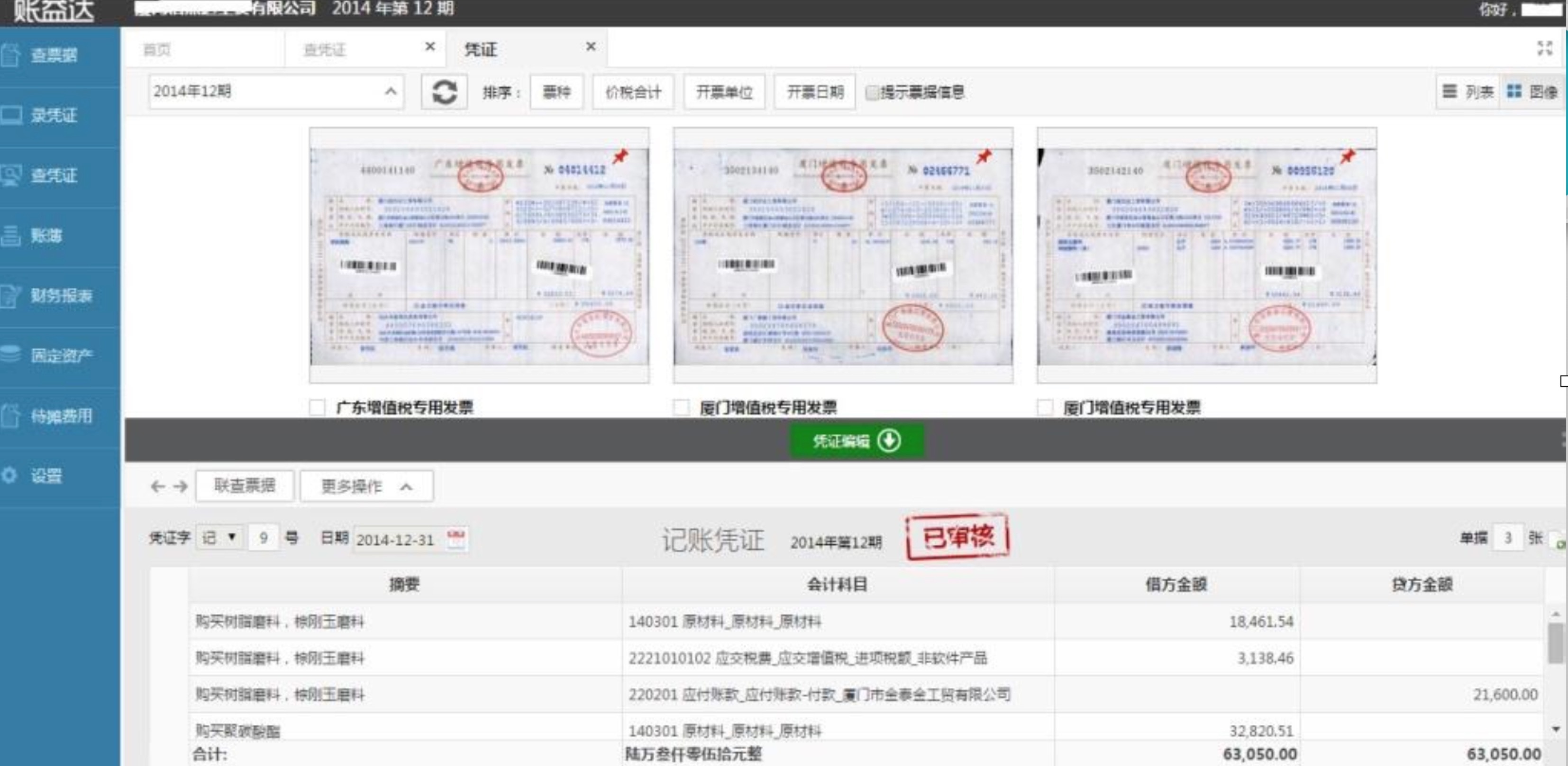Viewport: 1568px width, 766px height.
Task: Open the 查票据 sidebar icon
Action: (x=10, y=55)
